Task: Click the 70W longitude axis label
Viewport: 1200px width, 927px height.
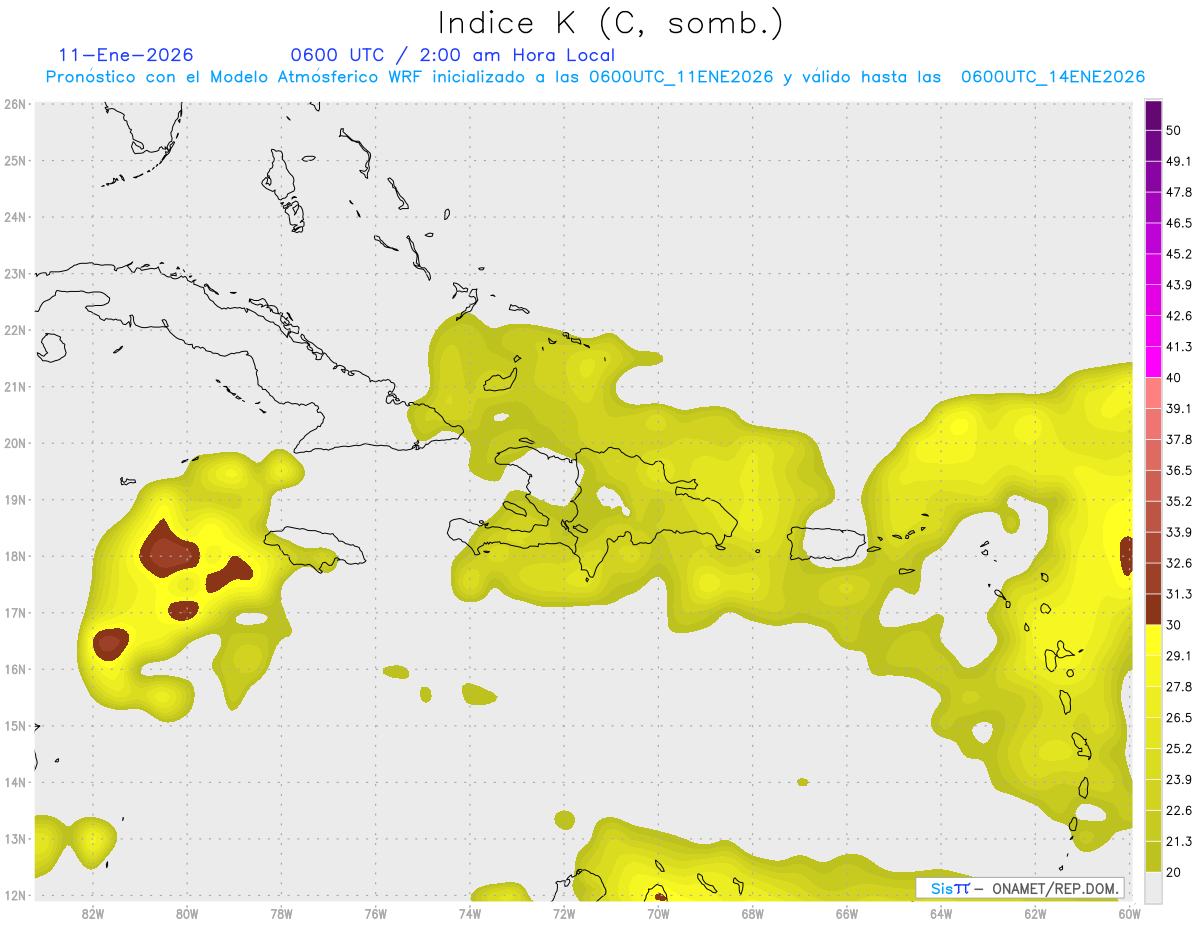Action: pyautogui.click(x=658, y=913)
